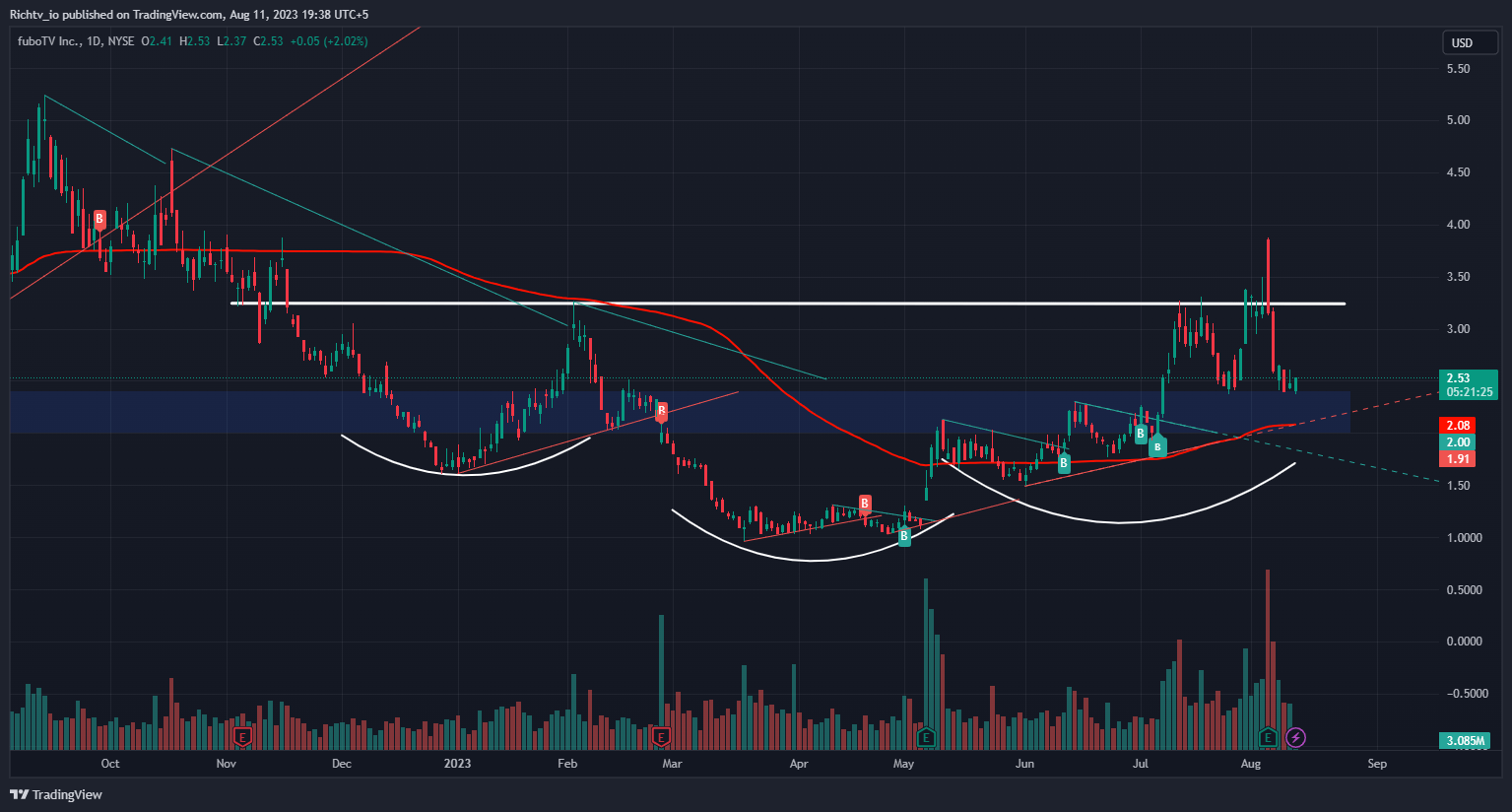1512x812 pixels.
Task: Click the green B marker in mid June
Action: tap(1064, 463)
